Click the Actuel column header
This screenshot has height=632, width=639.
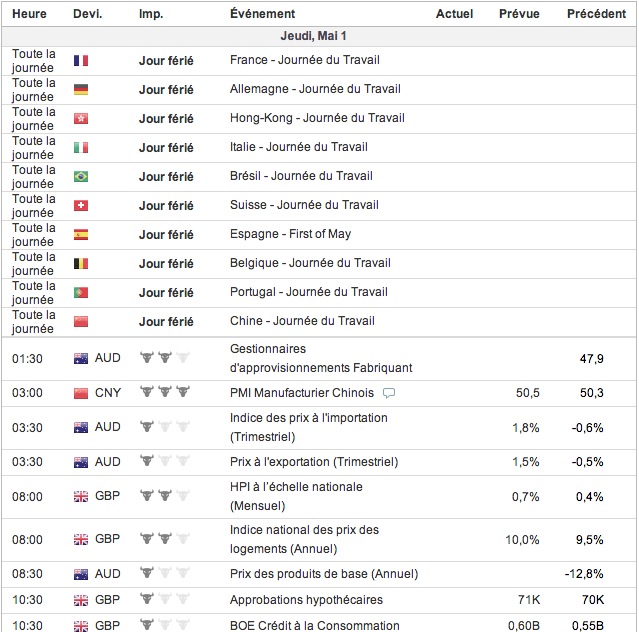pos(455,14)
